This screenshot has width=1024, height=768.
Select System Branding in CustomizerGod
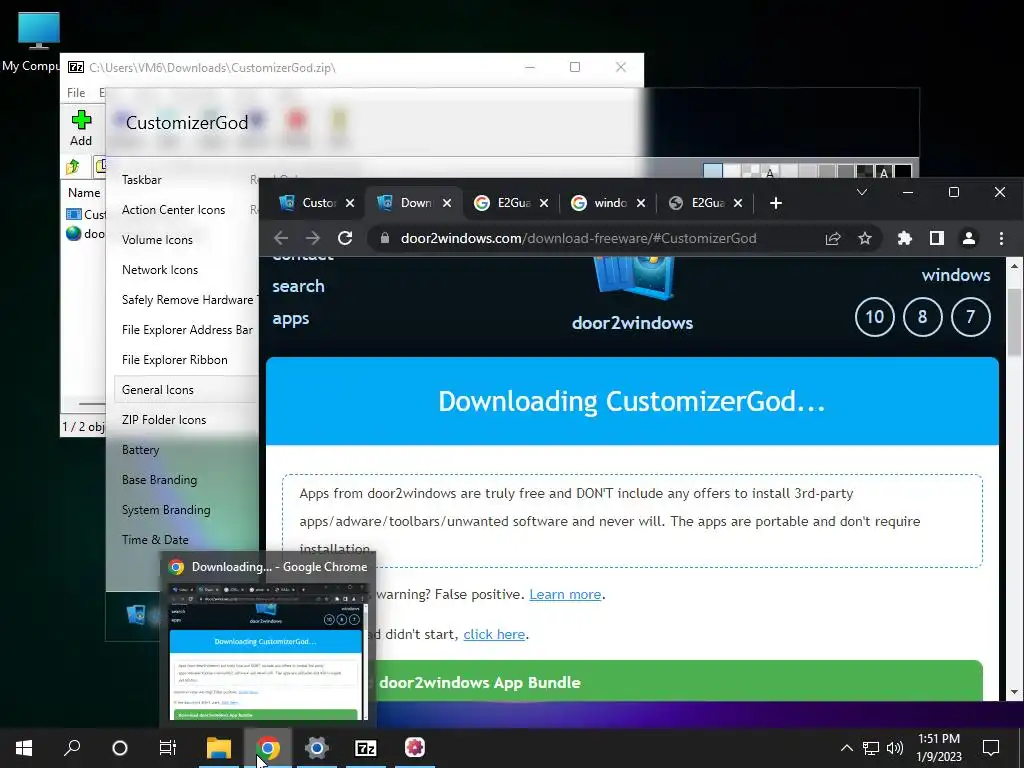pos(166,510)
